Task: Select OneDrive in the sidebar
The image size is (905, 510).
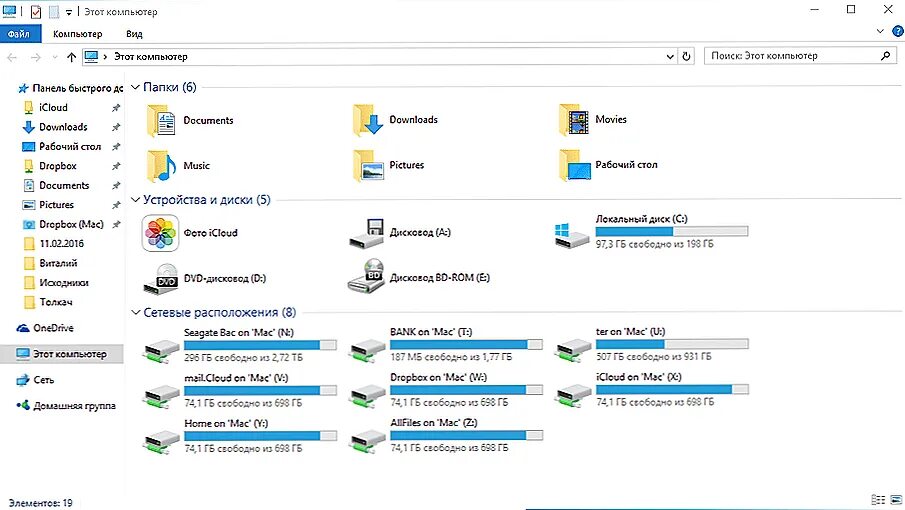Action: [x=53, y=328]
